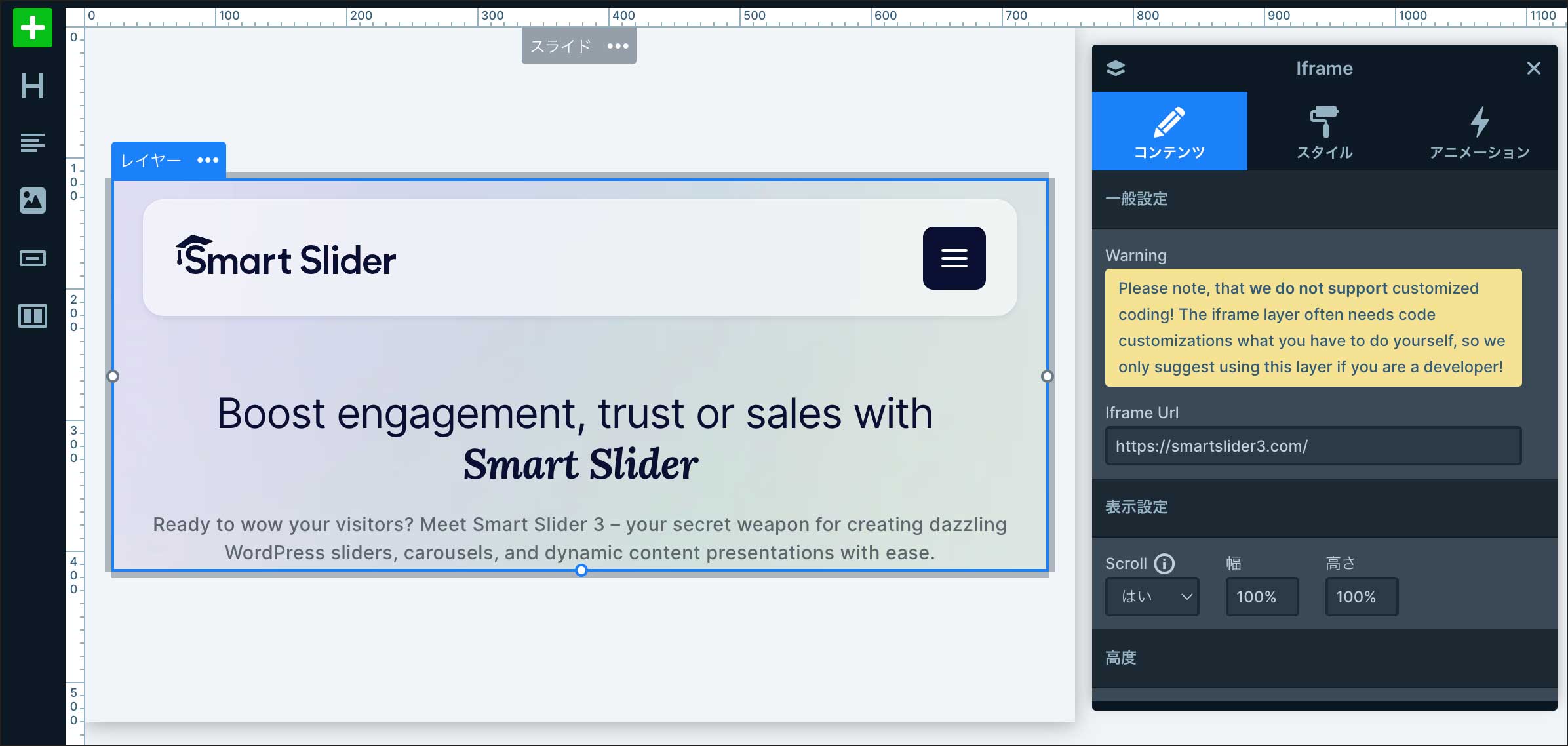Open the hamburger menu in Smart Slider preview
The width and height of the screenshot is (1568, 746).
click(954, 258)
